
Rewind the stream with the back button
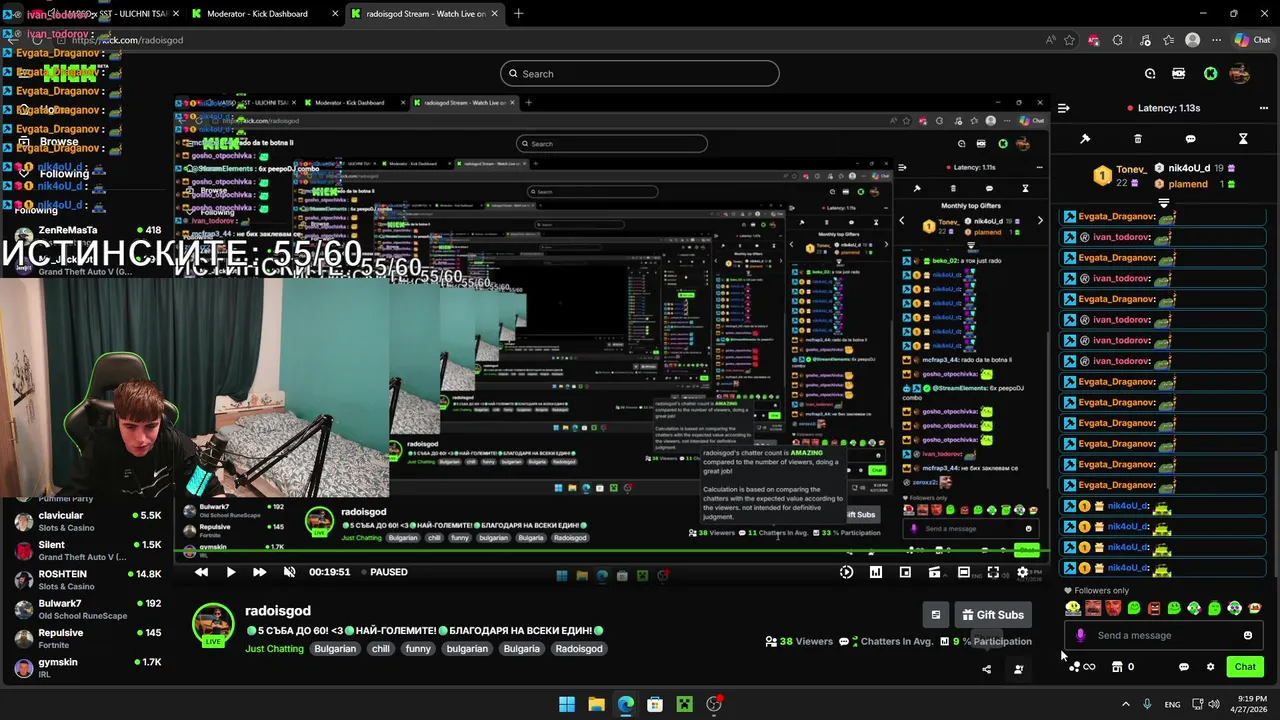point(201,572)
